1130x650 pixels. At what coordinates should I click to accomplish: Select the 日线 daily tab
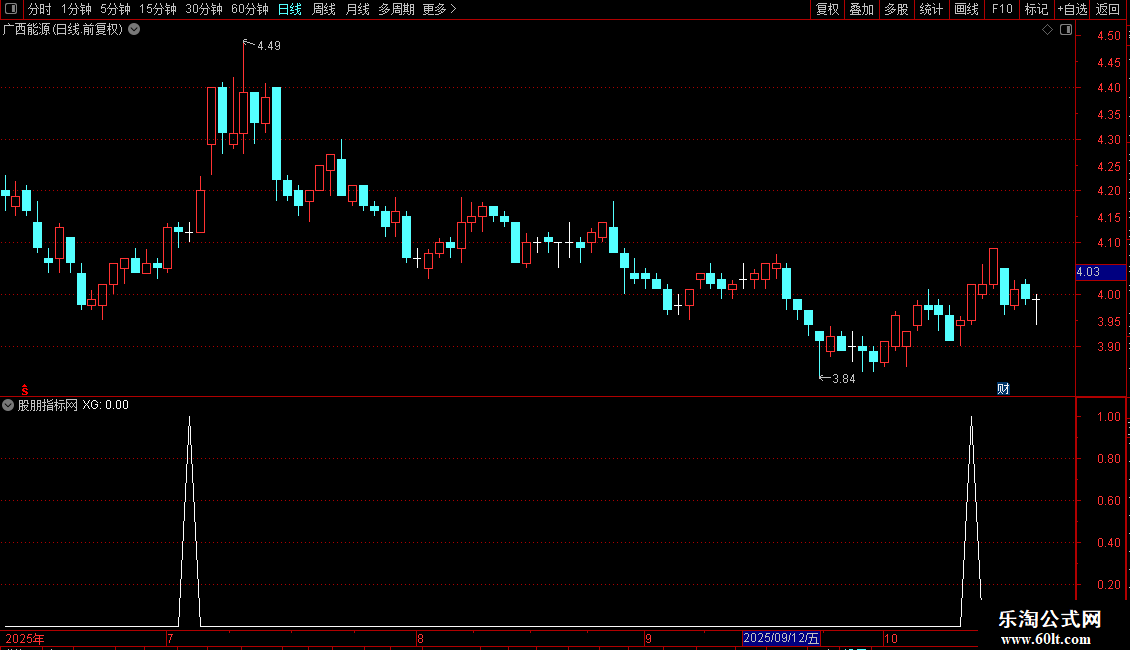tap(290, 9)
